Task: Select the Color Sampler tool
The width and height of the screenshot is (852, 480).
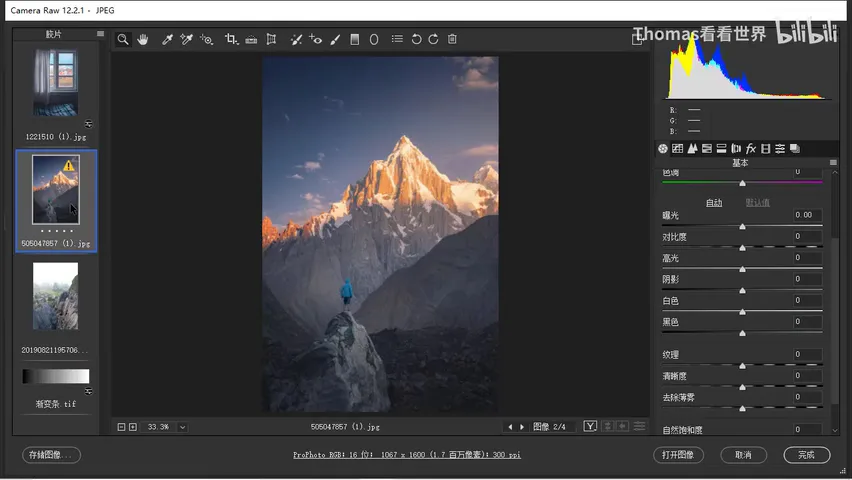Action: coord(186,39)
